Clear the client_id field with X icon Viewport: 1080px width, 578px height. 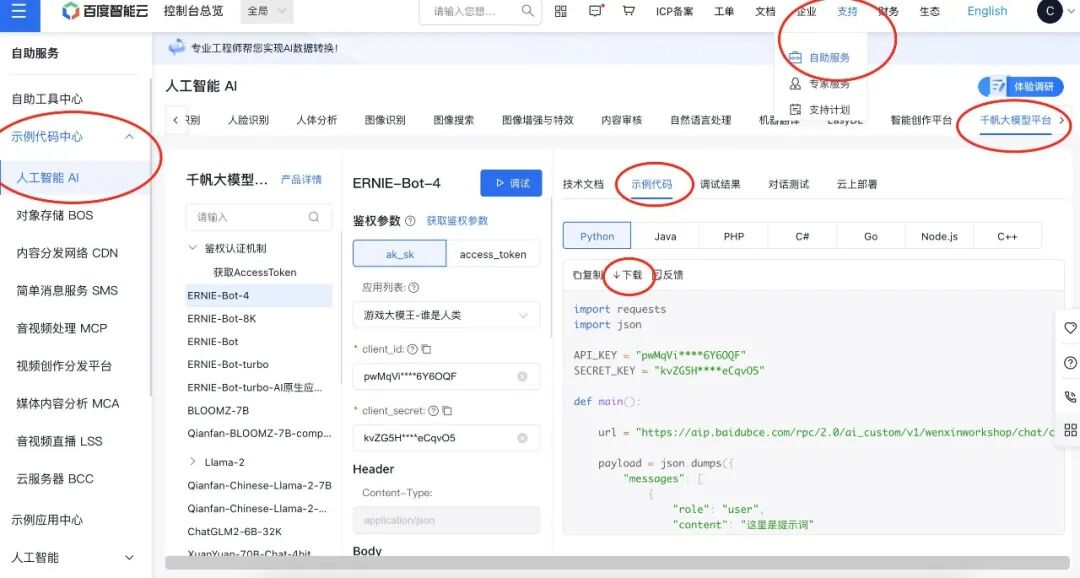click(x=522, y=376)
